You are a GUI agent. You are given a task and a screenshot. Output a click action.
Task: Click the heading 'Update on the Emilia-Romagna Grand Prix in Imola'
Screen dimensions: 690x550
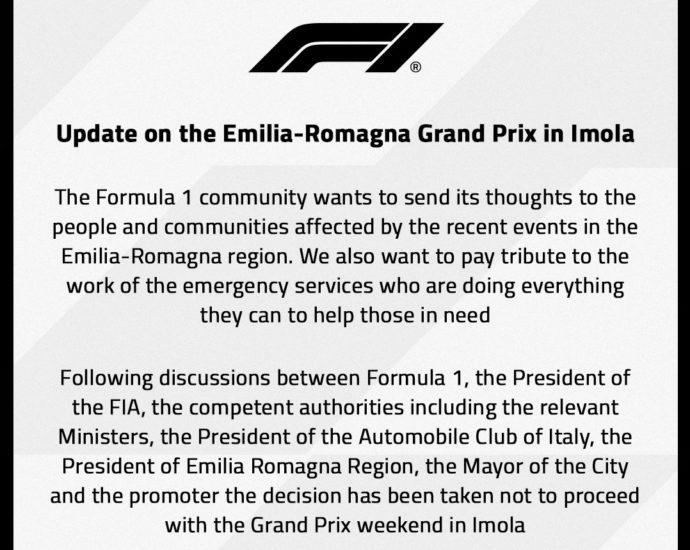click(x=345, y=134)
